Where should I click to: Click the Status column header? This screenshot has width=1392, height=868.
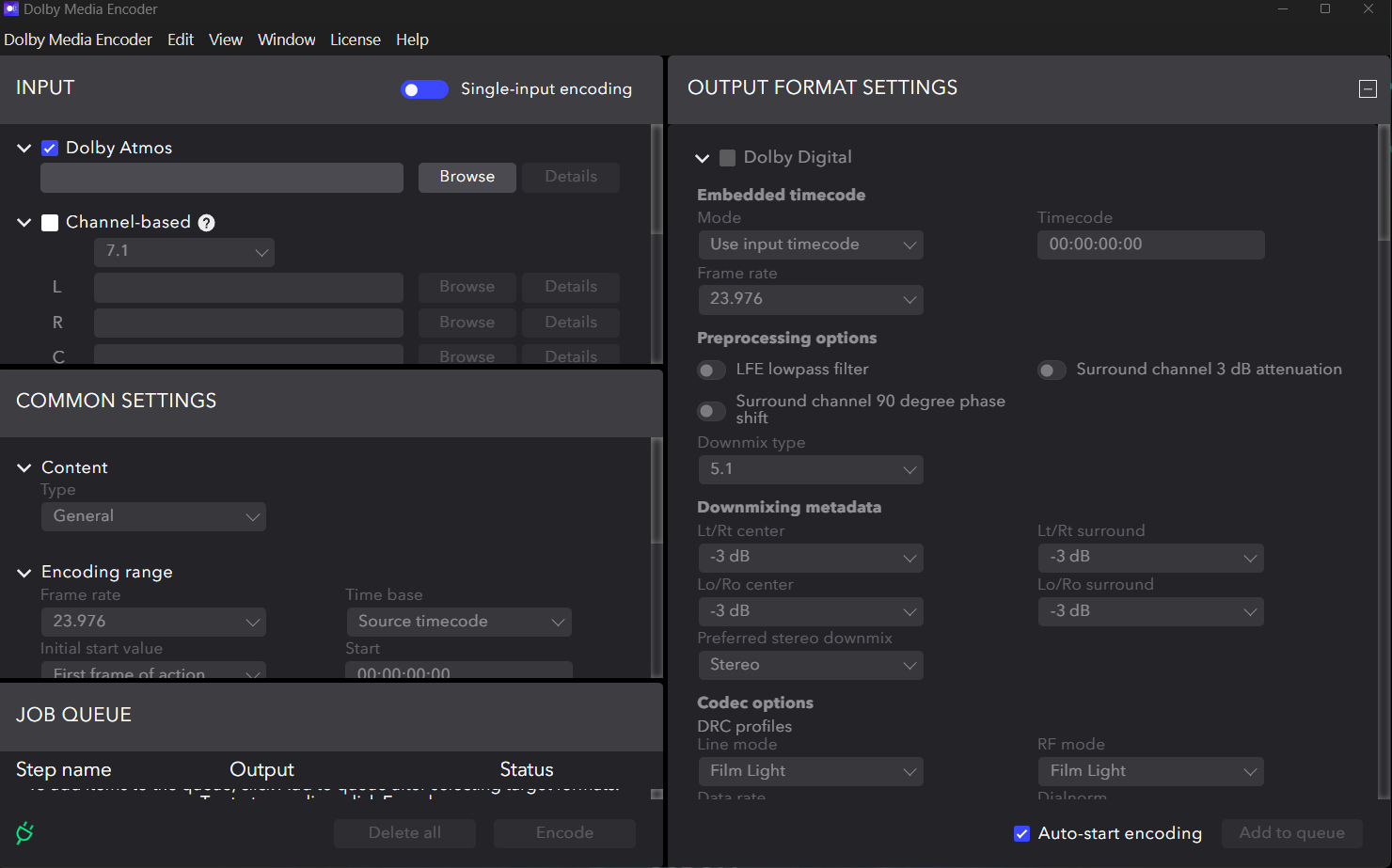coord(527,769)
